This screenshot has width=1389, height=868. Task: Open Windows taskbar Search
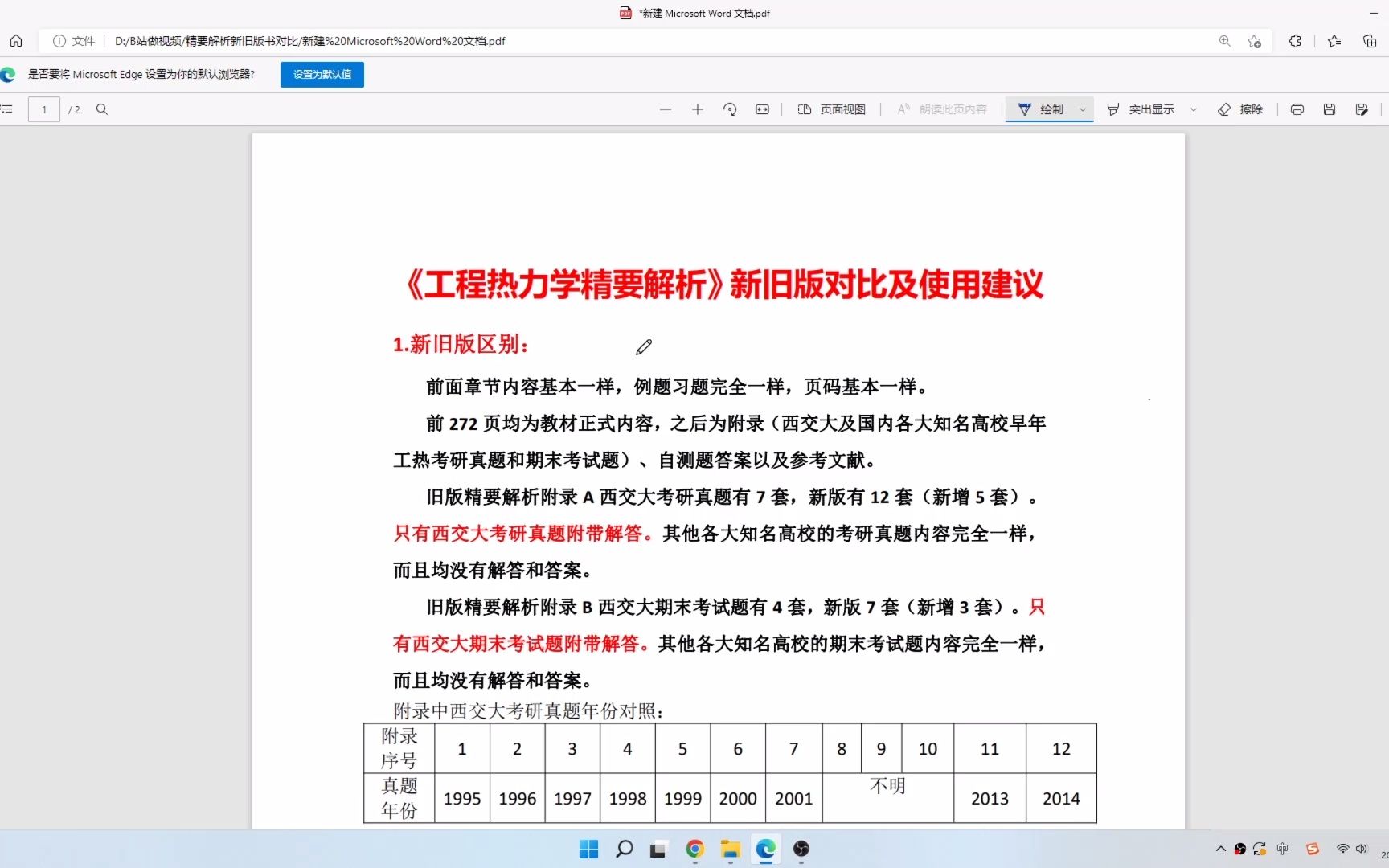[624, 849]
